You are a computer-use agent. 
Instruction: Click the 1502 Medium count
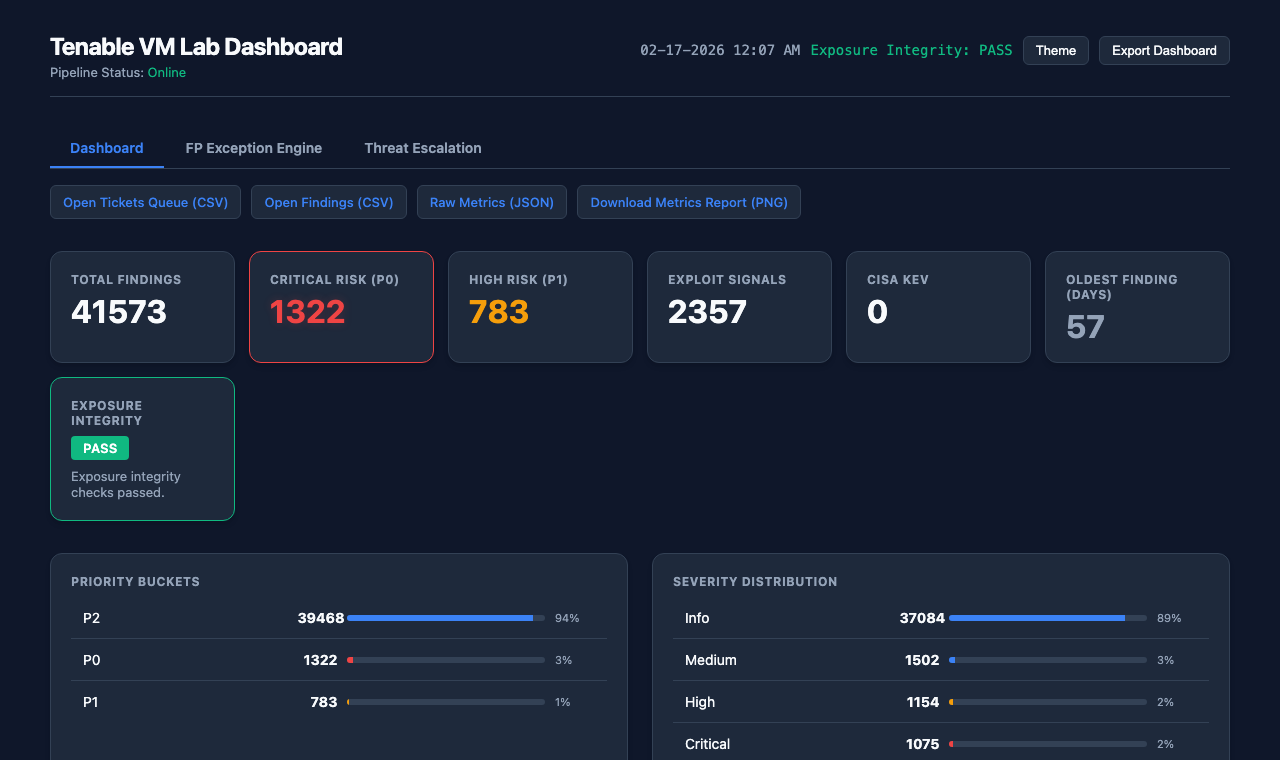[922, 660]
